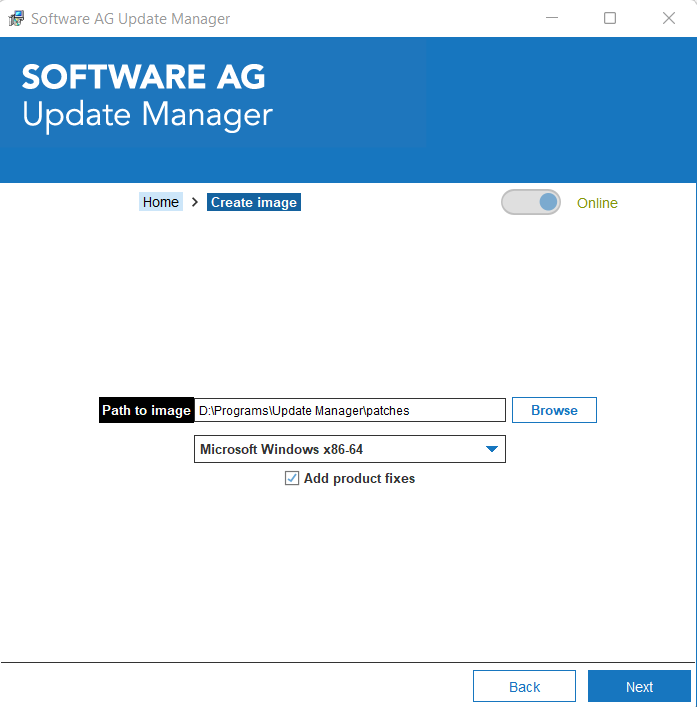Click the Add product fixes label text

coord(359,478)
